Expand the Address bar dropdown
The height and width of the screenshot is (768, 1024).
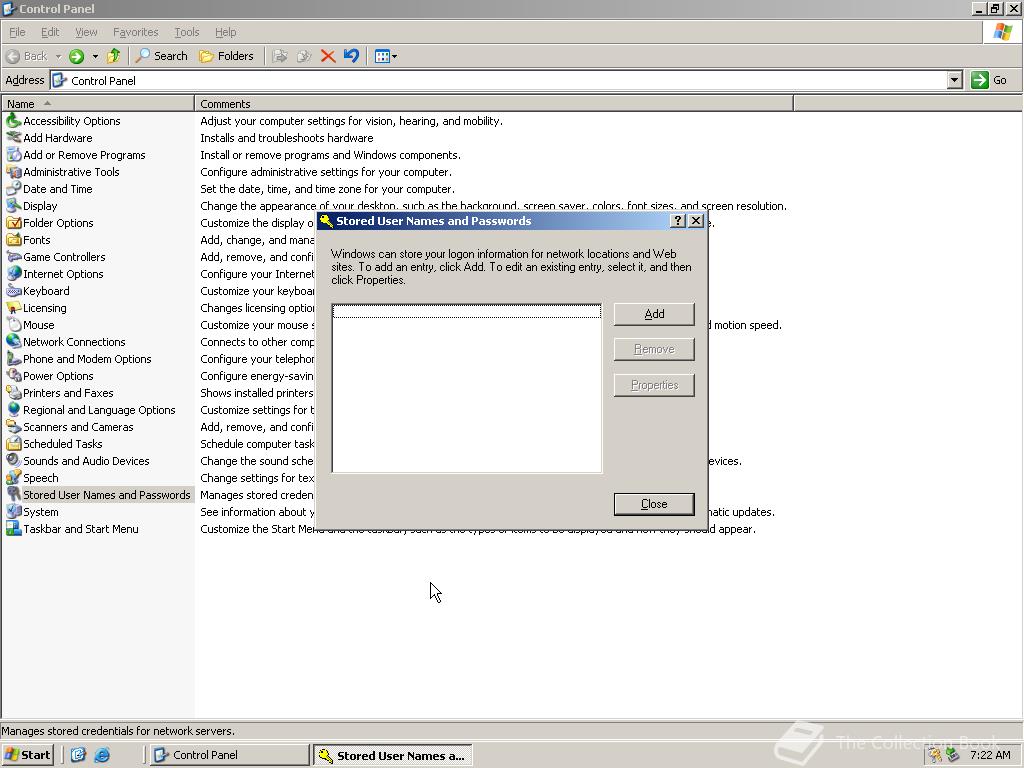[955, 80]
